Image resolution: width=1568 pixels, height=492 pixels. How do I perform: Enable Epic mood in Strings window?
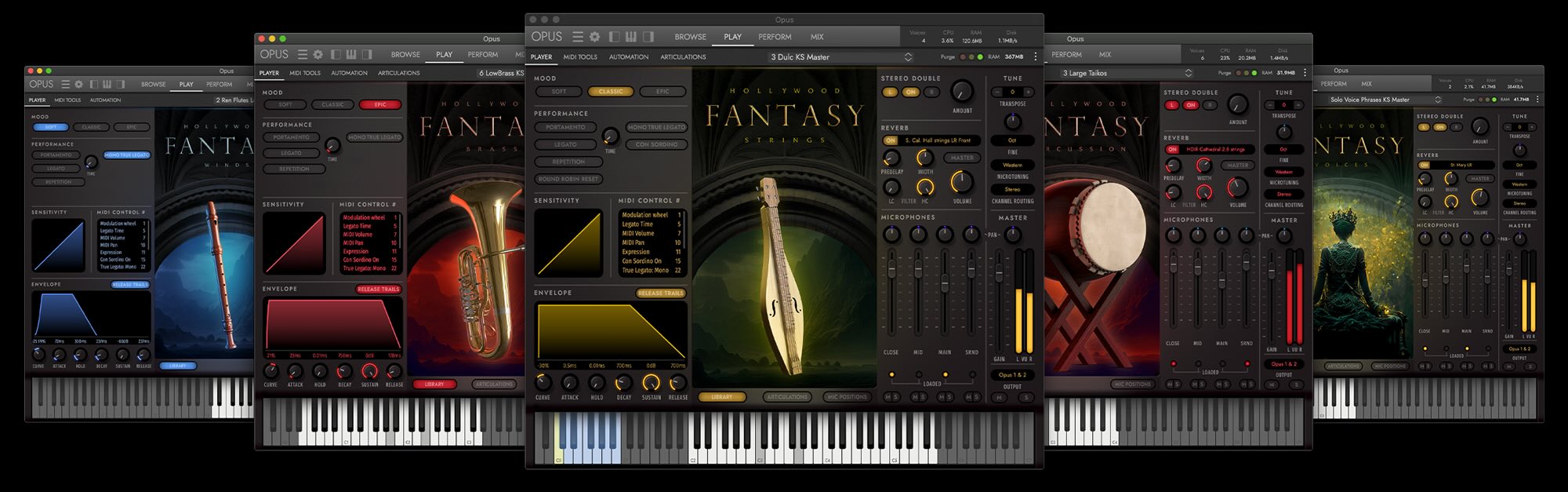[662, 92]
